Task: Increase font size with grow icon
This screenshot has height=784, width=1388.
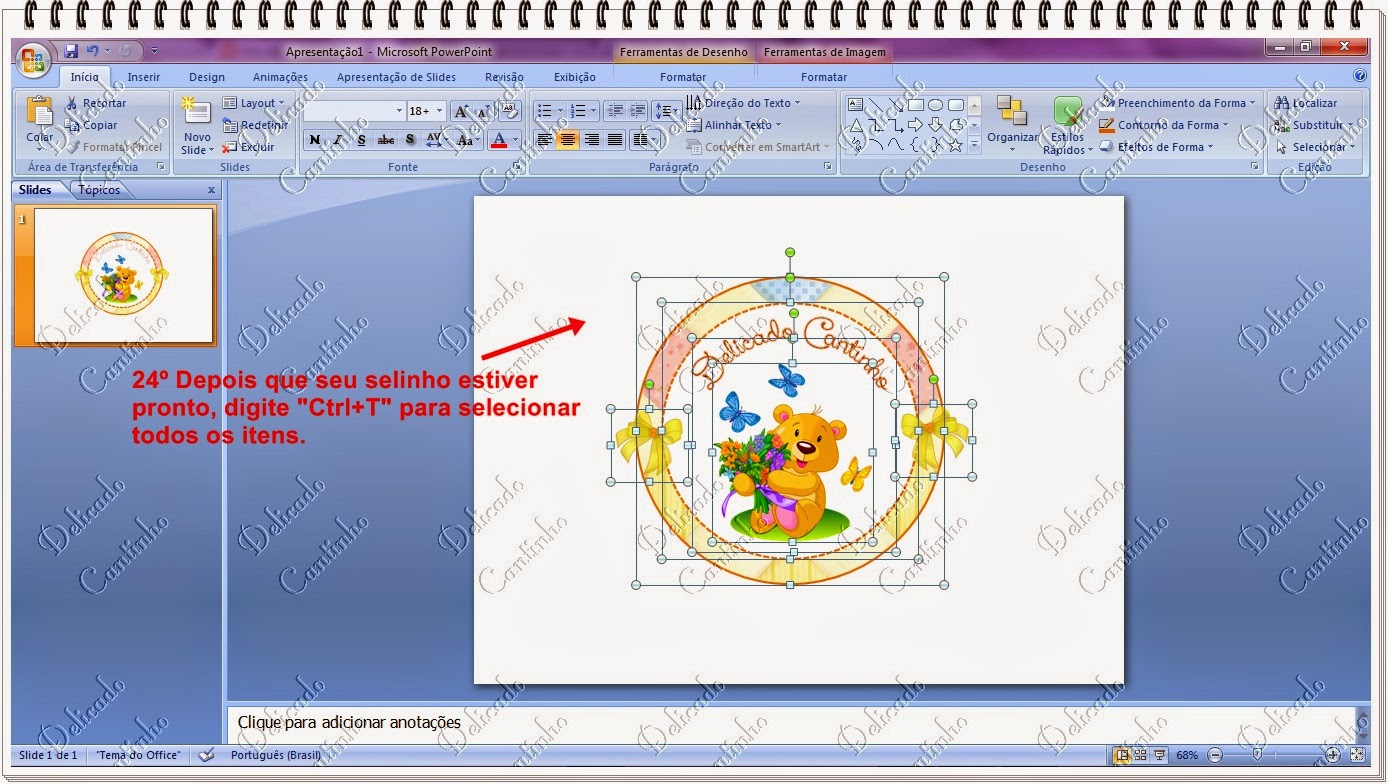Action: pos(461,111)
